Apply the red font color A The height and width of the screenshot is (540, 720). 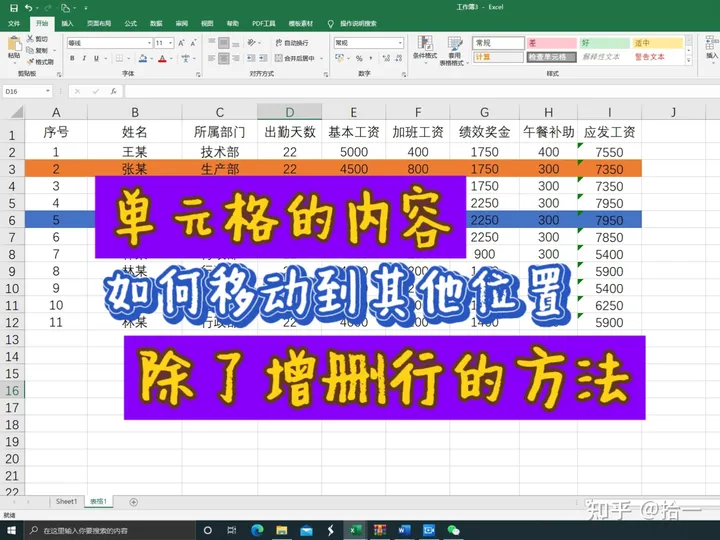pyautogui.click(x=162, y=58)
